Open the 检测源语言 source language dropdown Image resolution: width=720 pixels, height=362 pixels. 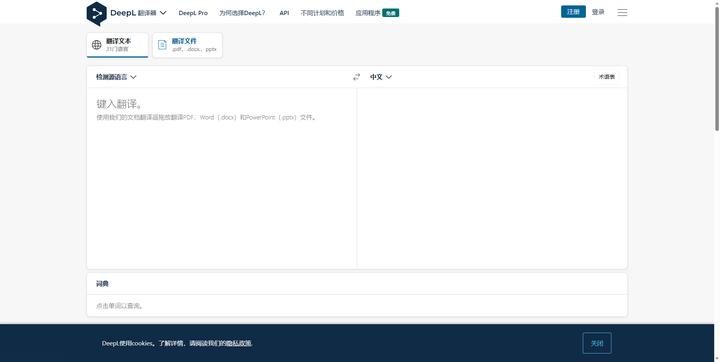[116, 77]
